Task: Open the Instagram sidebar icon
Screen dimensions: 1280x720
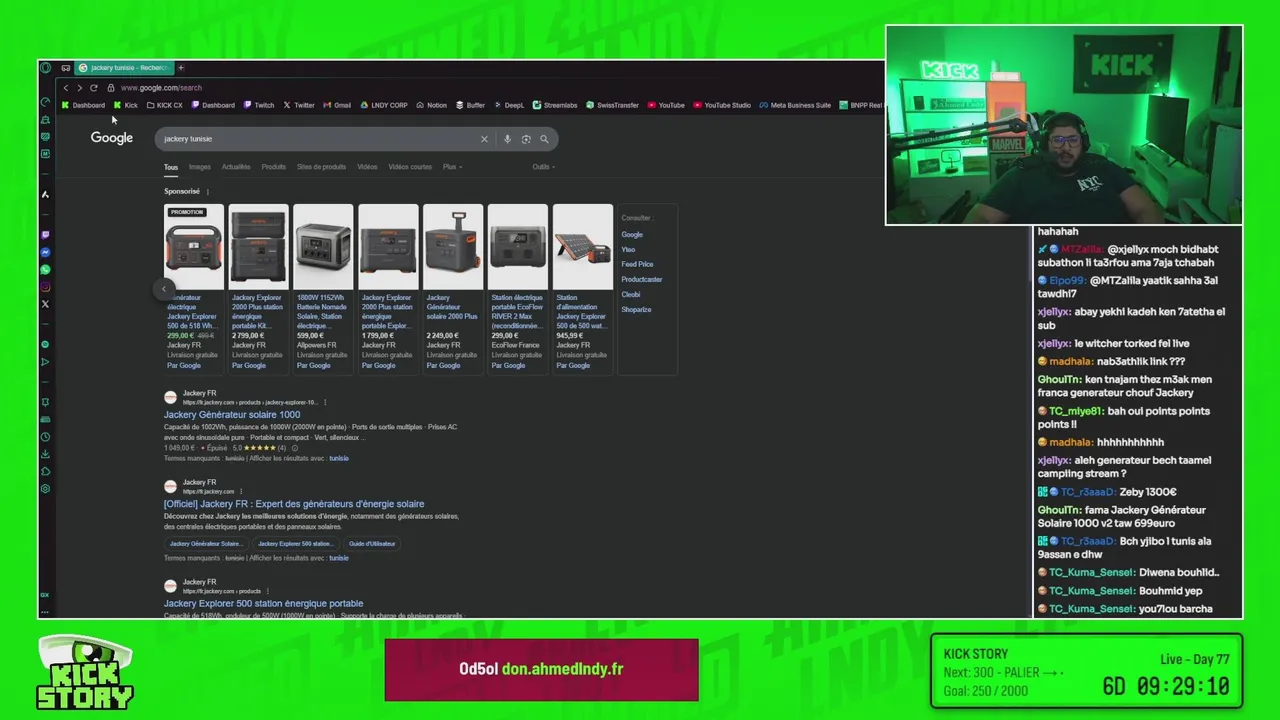Action: point(45,287)
